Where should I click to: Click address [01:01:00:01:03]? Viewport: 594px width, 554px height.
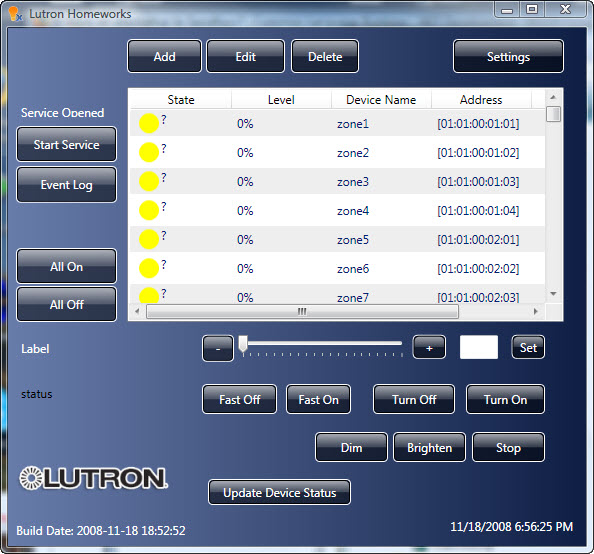[x=478, y=182]
